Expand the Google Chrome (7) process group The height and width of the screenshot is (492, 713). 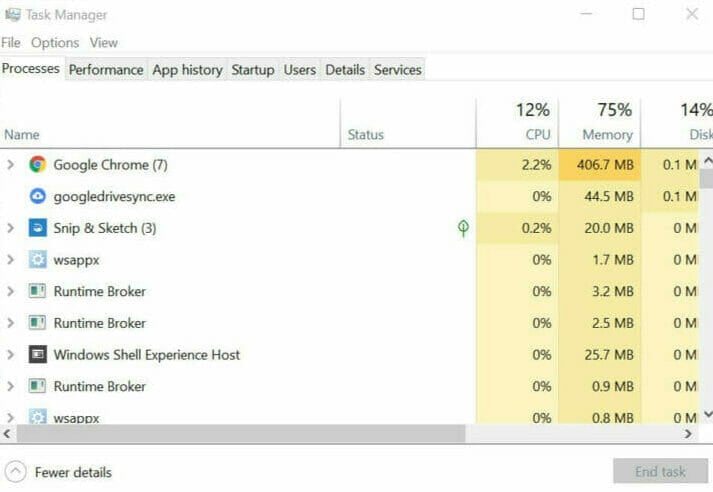click(10, 165)
